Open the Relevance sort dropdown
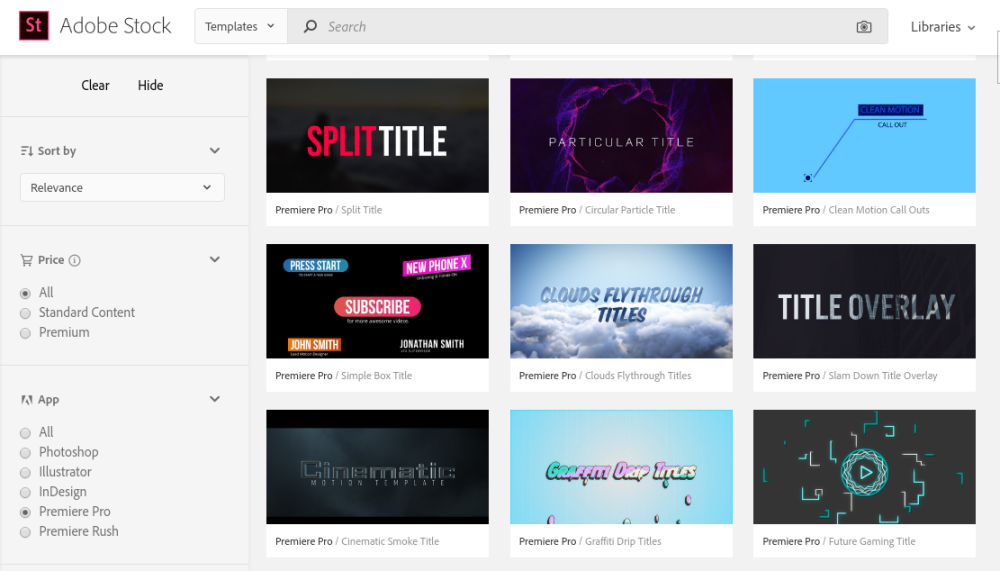Screen dimensions: 1000x571 point(122,188)
